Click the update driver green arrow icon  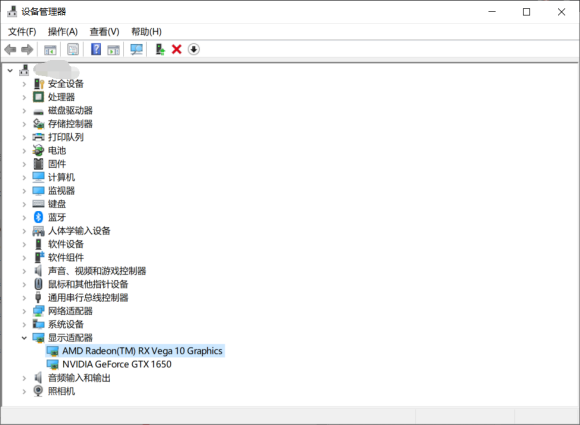click(160, 49)
